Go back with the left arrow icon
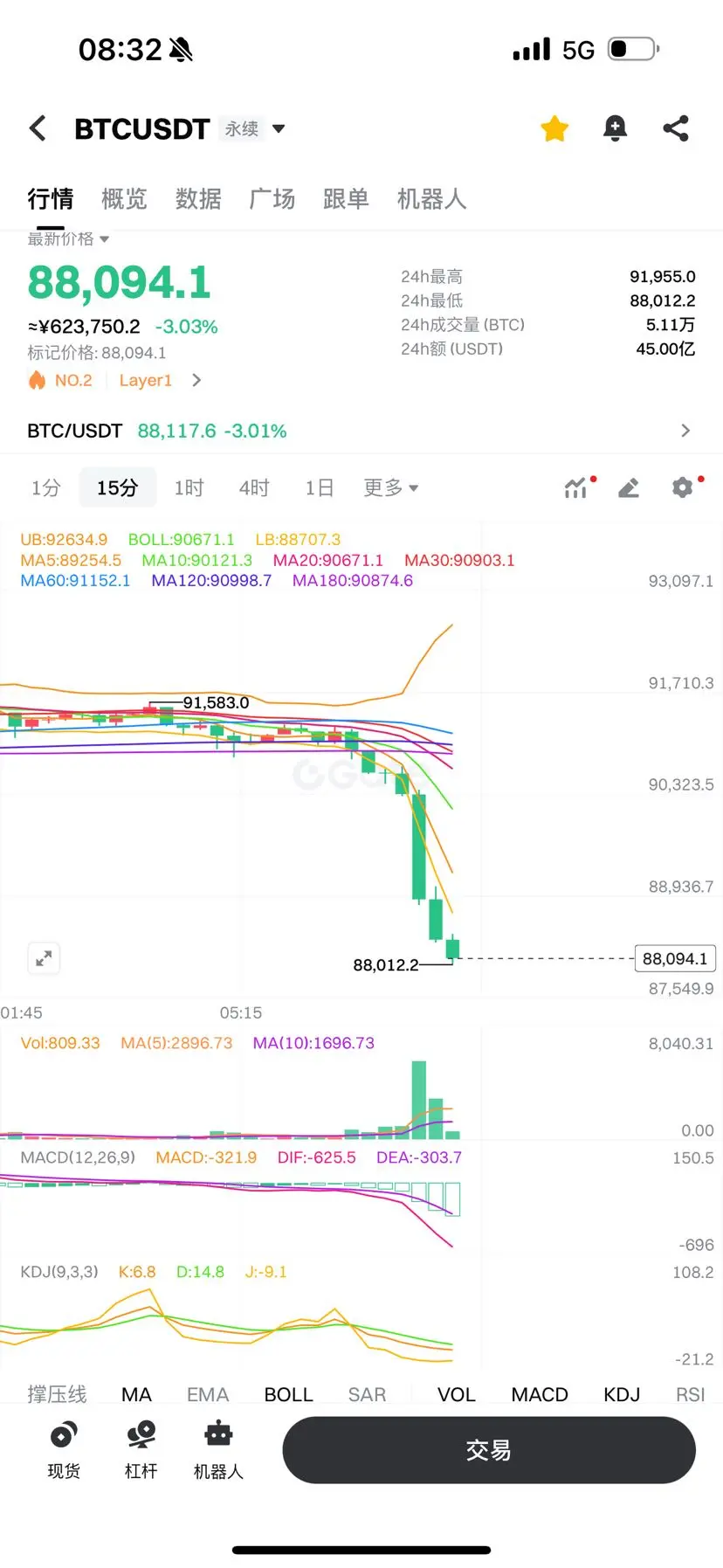The width and height of the screenshot is (723, 1568). (x=38, y=128)
